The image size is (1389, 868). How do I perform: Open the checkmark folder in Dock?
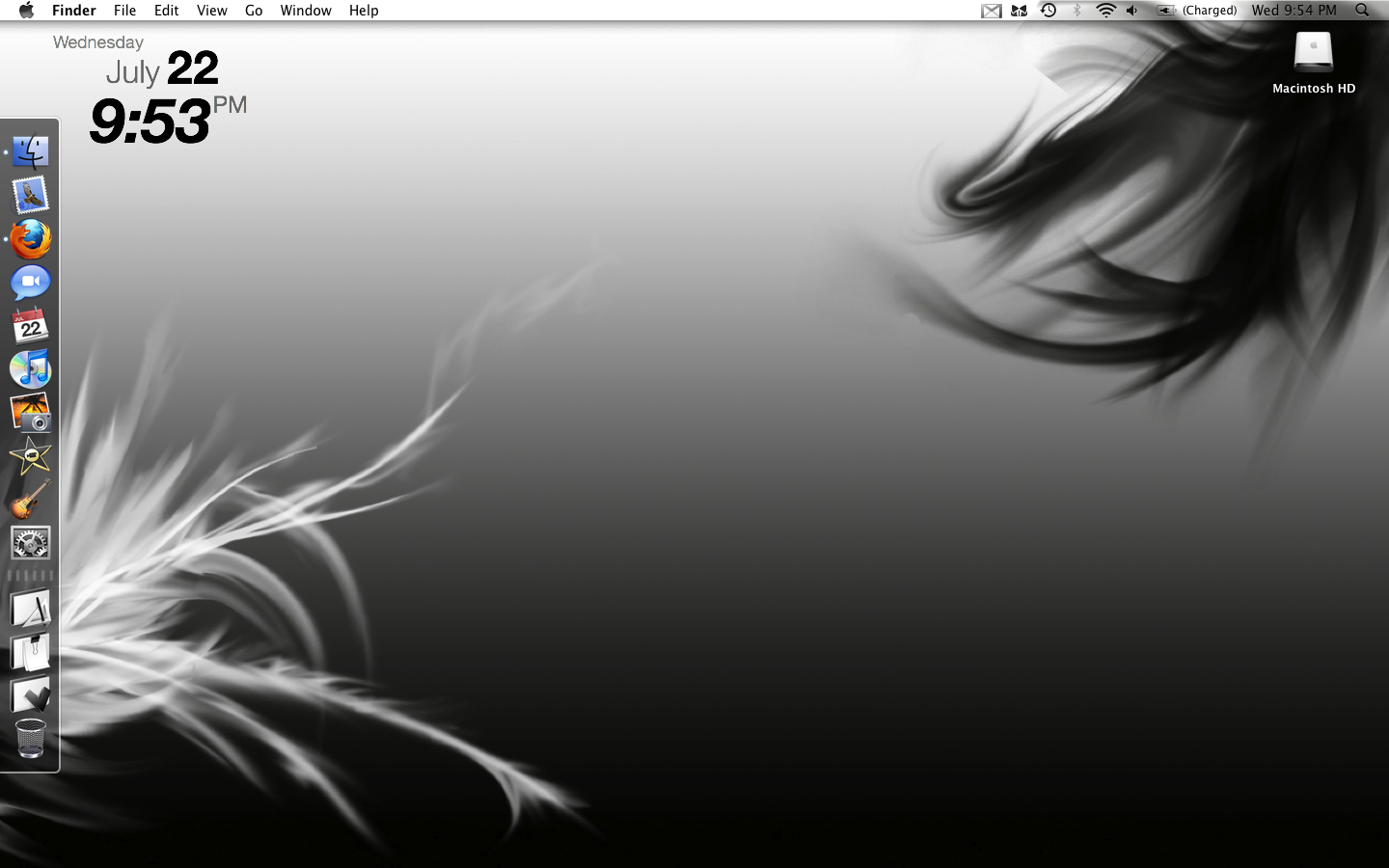[31, 695]
